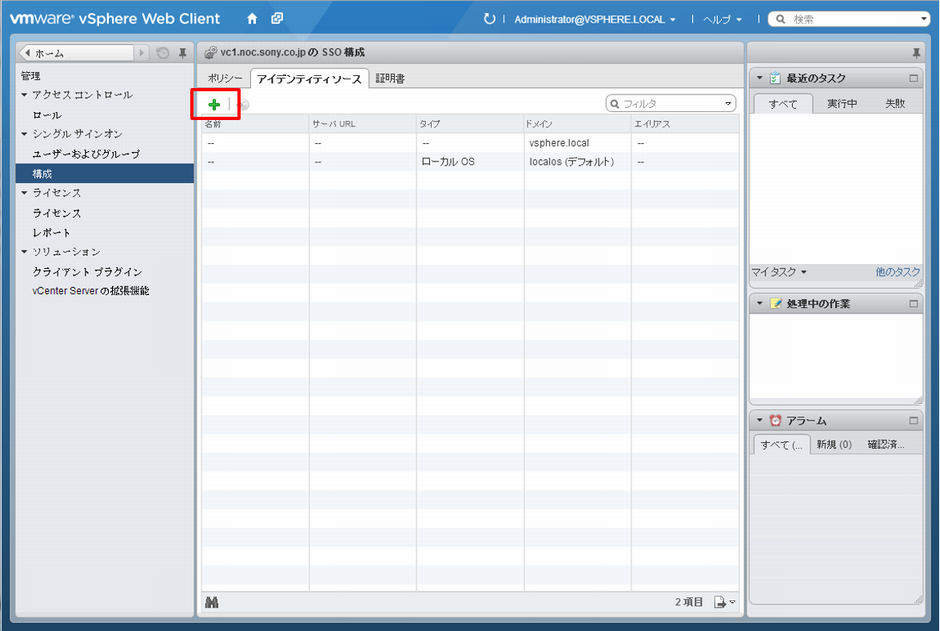Click the home icon in top bar
The height and width of the screenshot is (631, 940).
pos(252,19)
